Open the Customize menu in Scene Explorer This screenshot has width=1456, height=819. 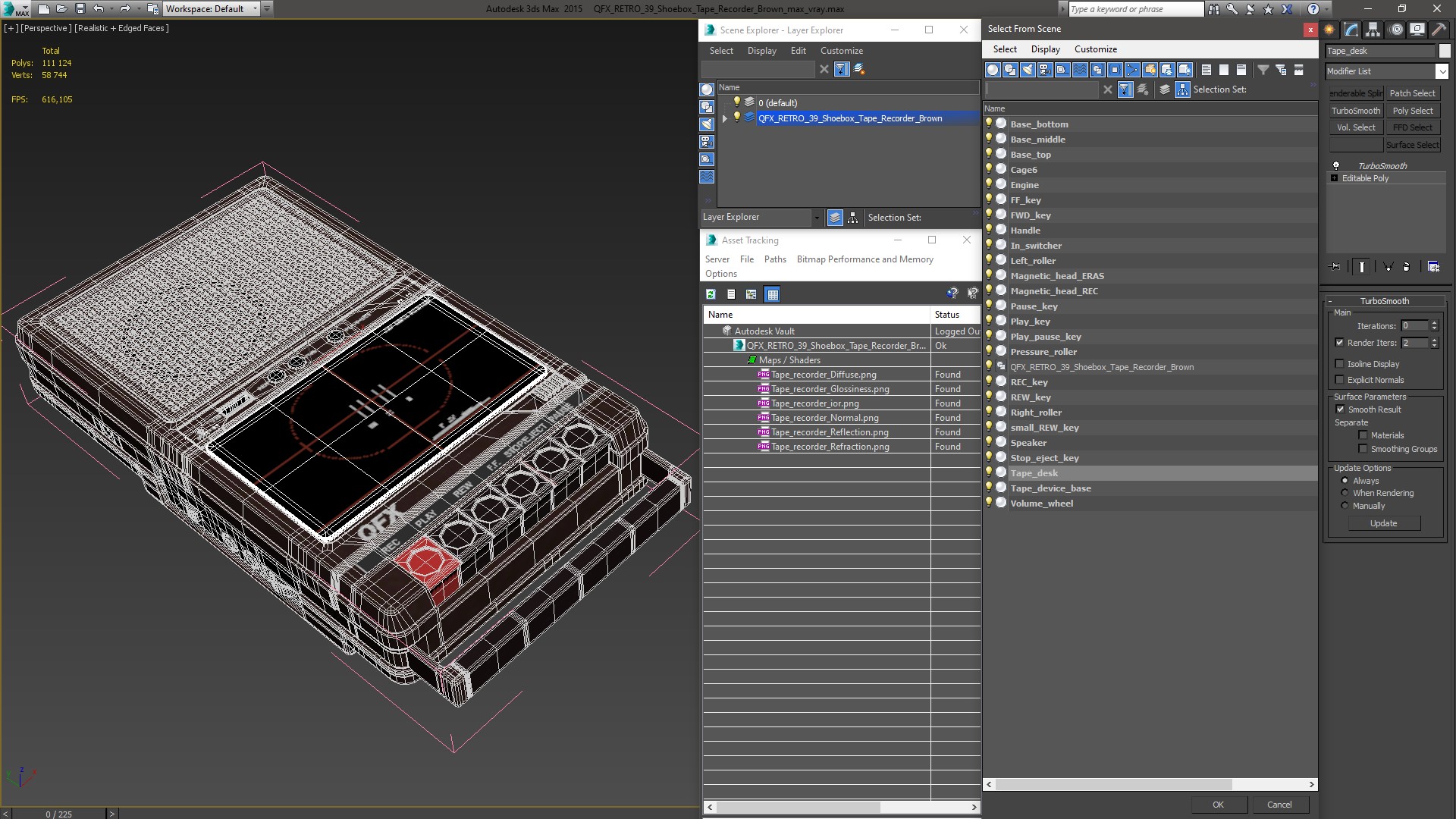841,51
